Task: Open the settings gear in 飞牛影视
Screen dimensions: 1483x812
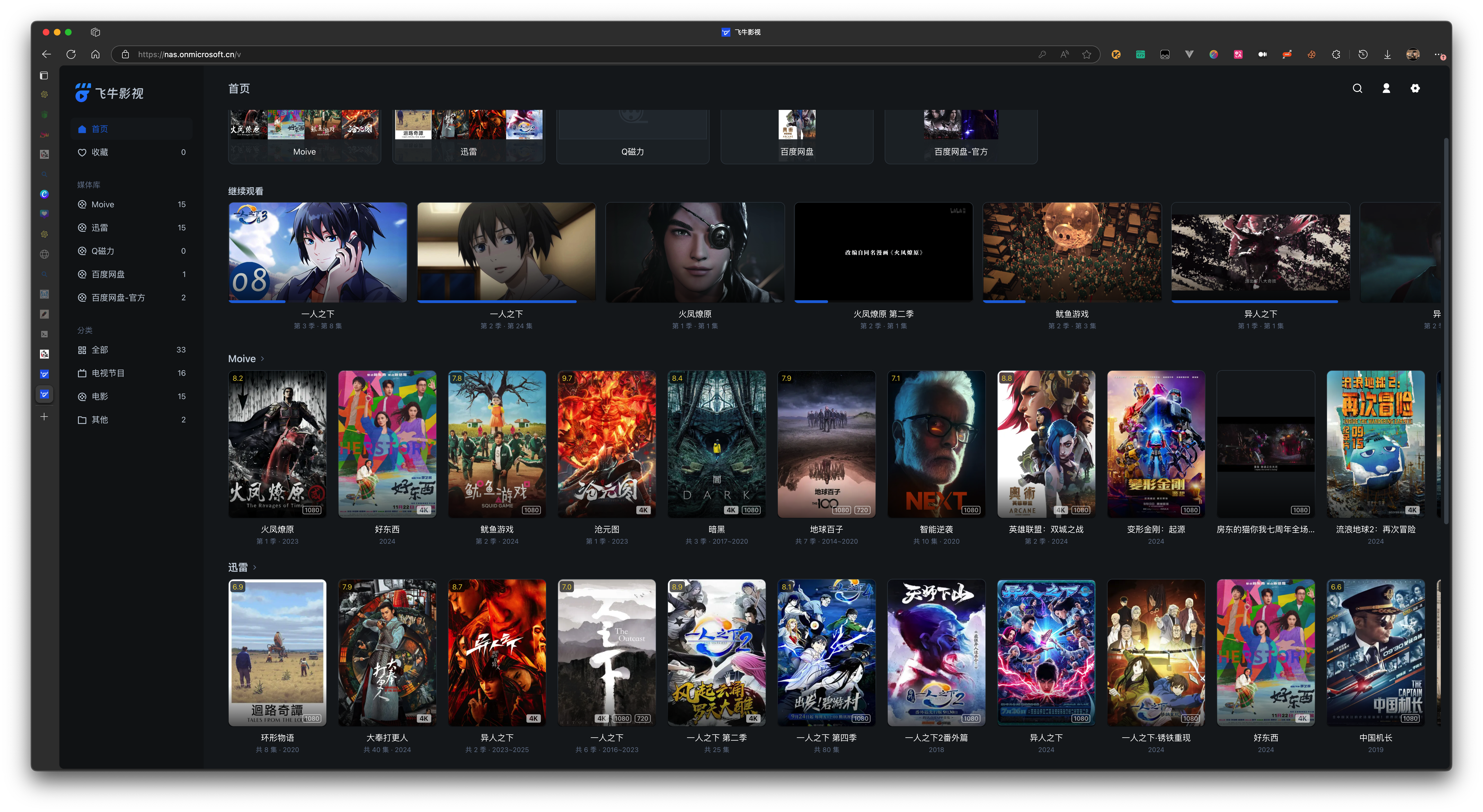Action: coord(1414,88)
